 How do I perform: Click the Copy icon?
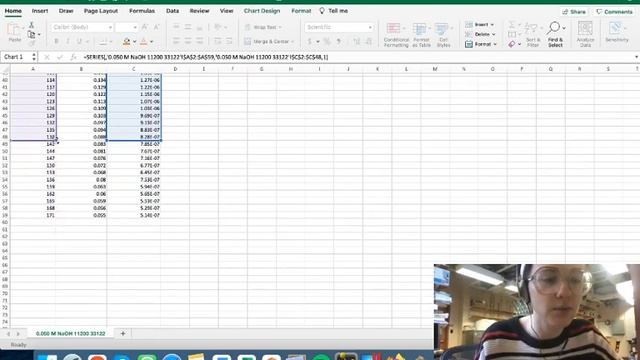pos(31,34)
